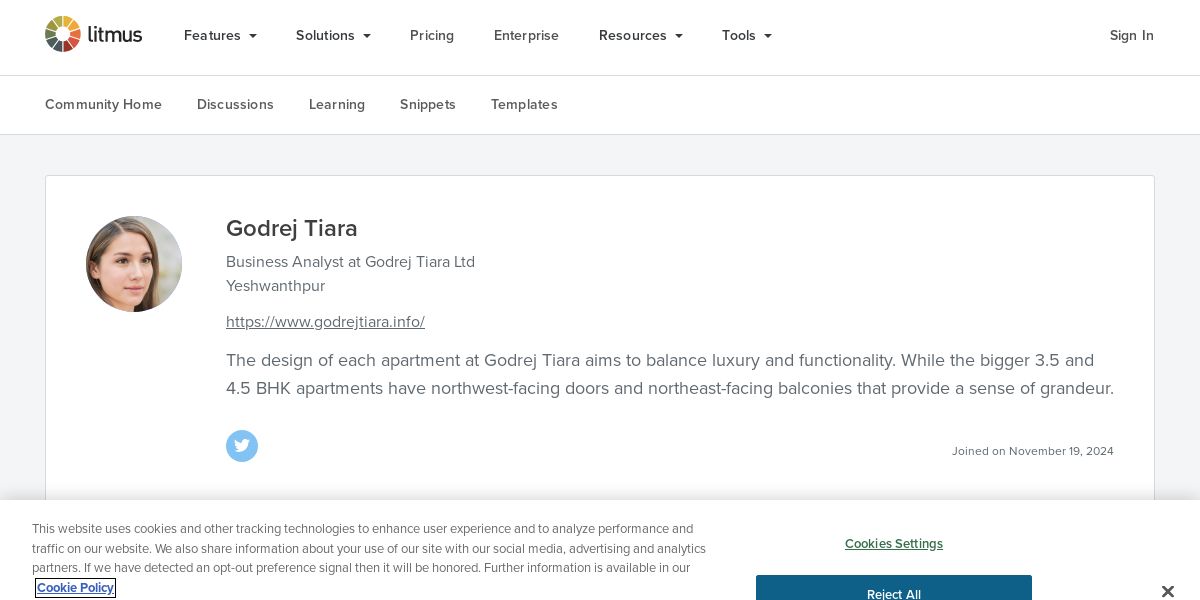Open the Enterprise page
The image size is (1200, 600).
(526, 35)
